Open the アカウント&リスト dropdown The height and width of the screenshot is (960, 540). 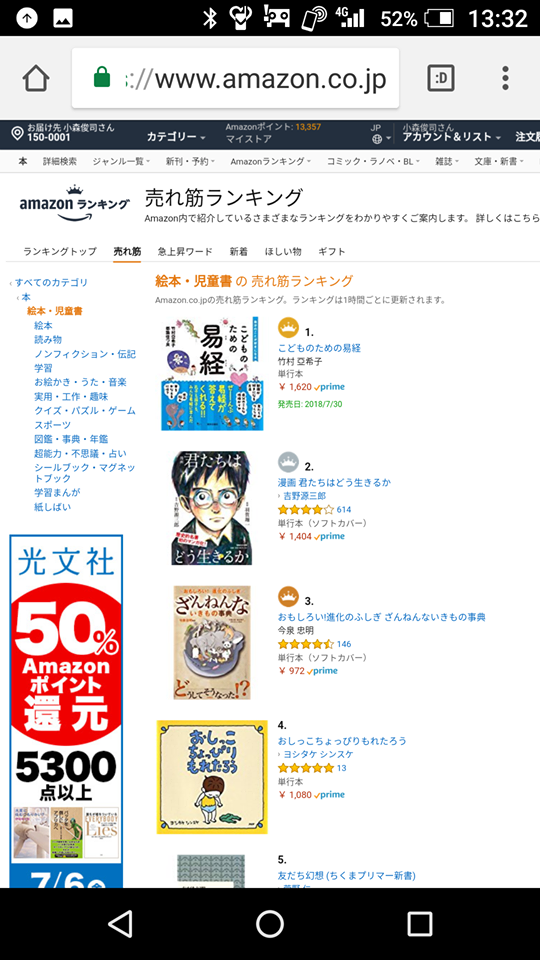[452, 137]
